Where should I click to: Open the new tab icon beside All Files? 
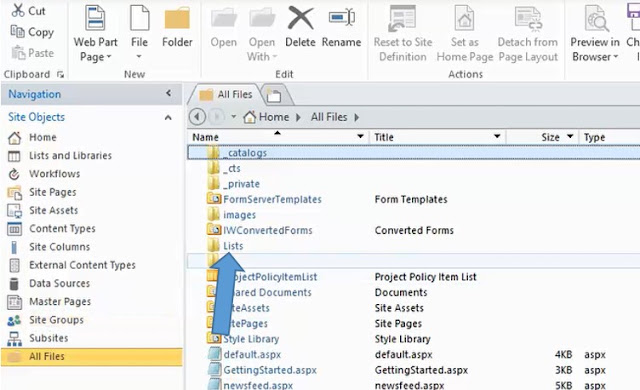pyautogui.click(x=274, y=95)
